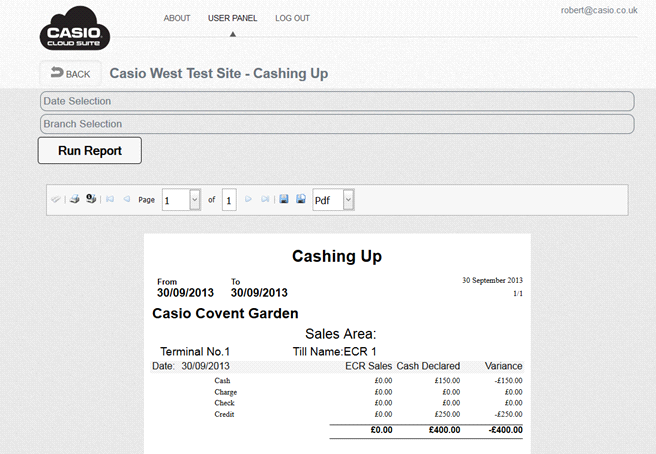Viewport: 656px width, 454px height.
Task: Go to first page of report
Action: [x=110, y=199]
